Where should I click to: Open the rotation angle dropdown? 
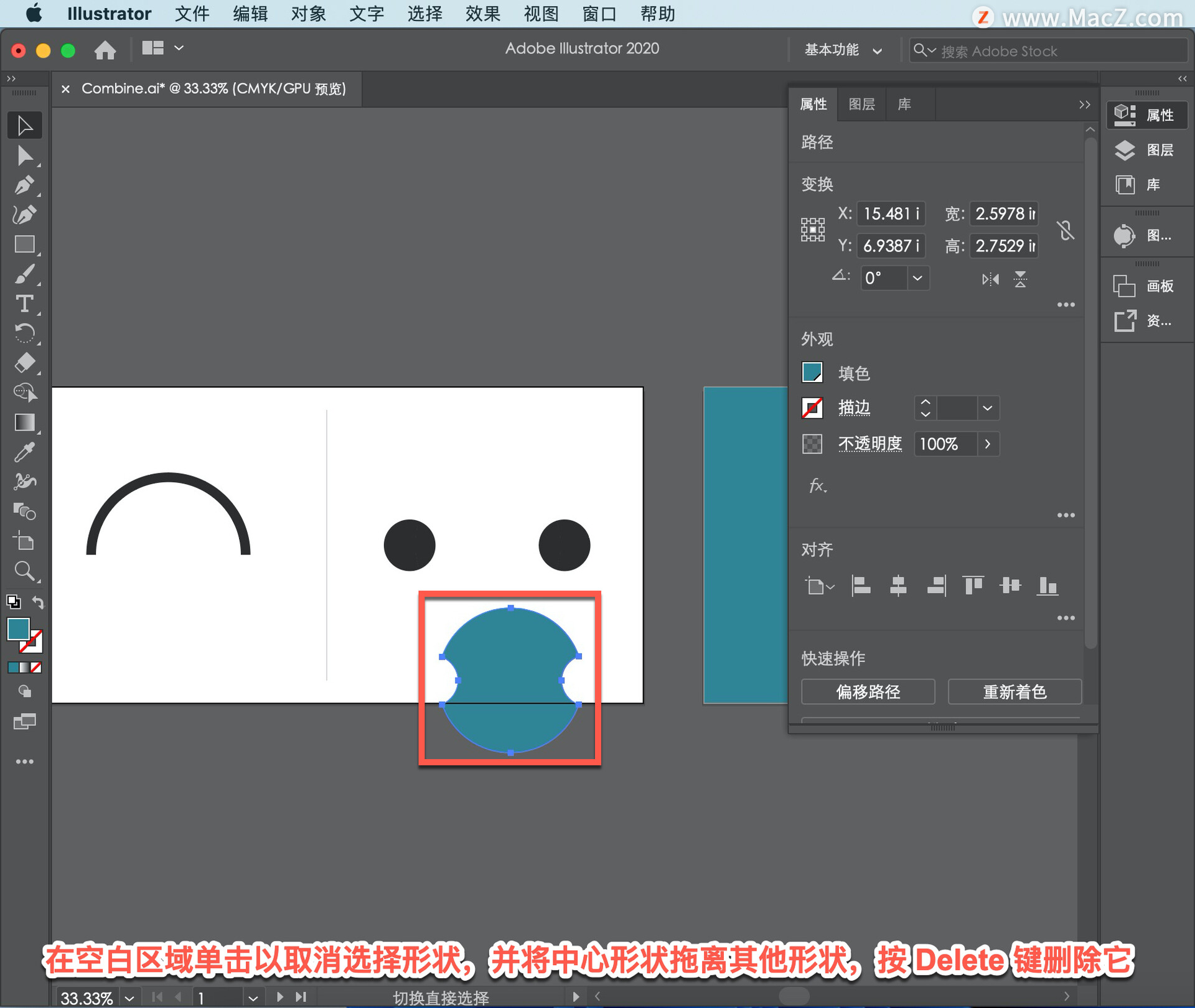pos(917,278)
